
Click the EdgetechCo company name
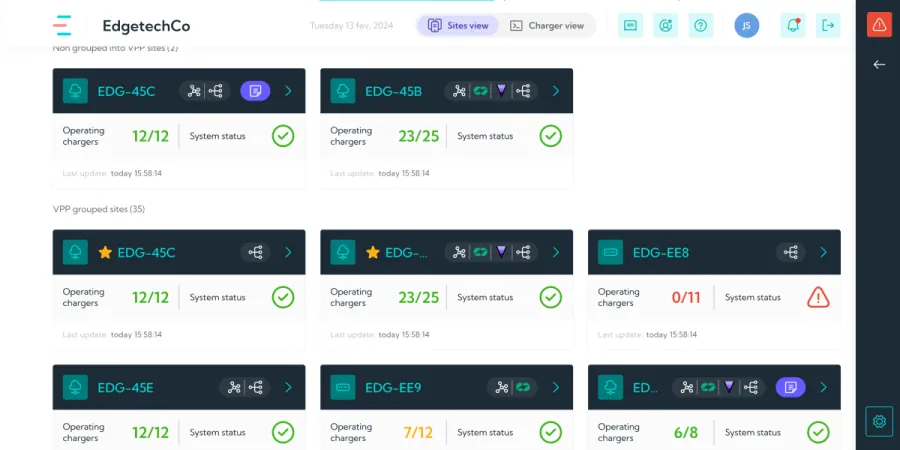click(x=146, y=26)
